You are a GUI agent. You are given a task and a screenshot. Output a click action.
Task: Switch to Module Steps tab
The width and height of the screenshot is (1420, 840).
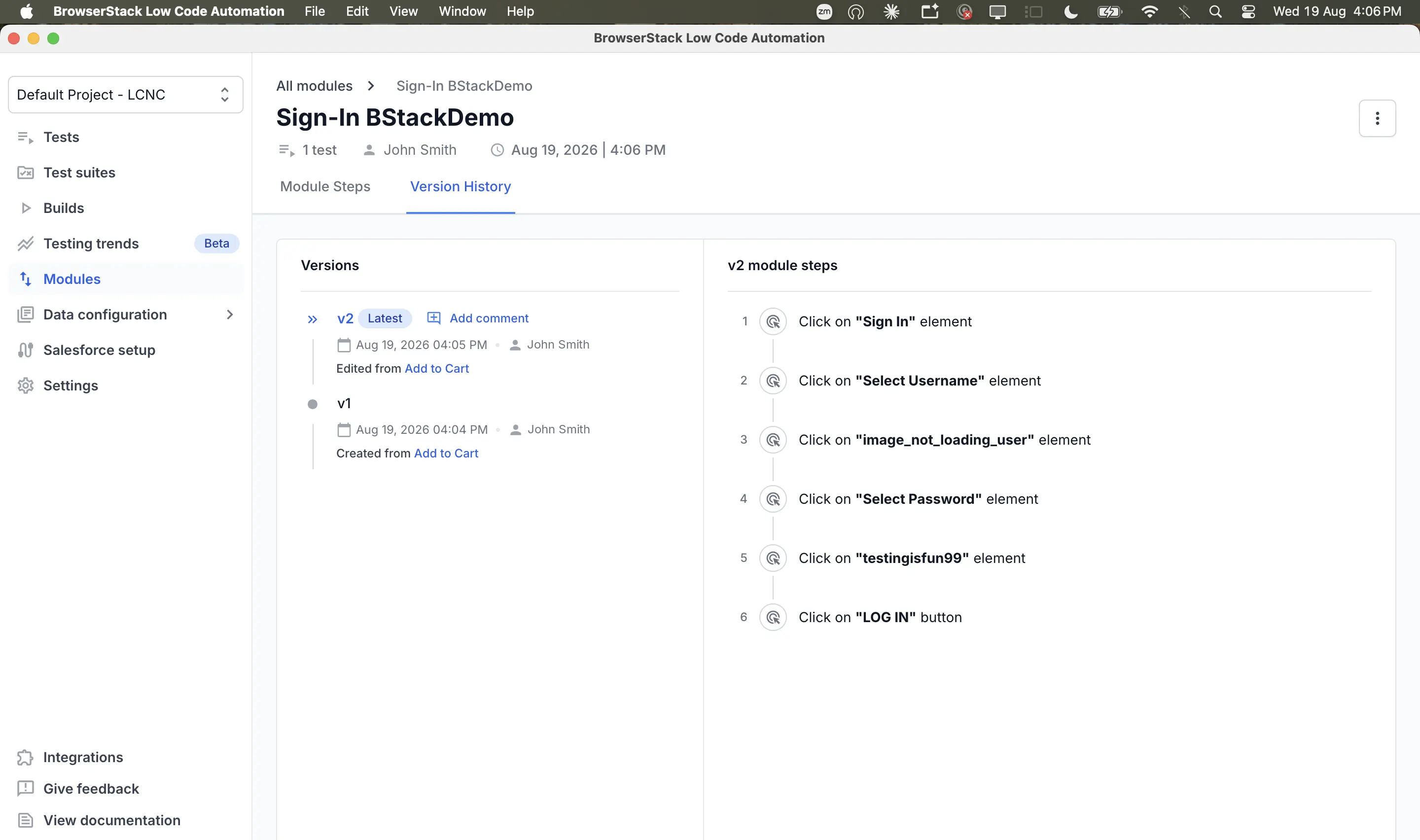tap(325, 187)
